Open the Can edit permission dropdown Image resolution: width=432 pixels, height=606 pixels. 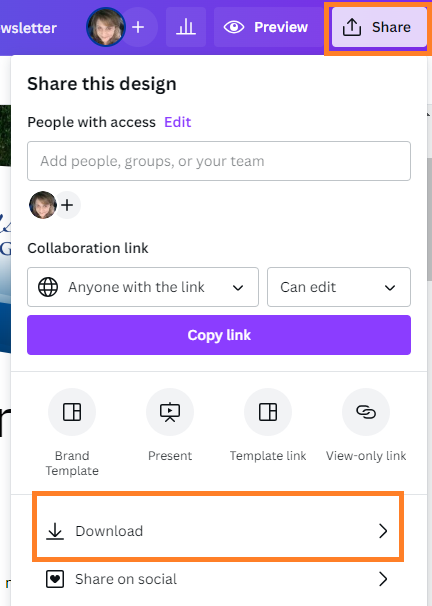[339, 287]
